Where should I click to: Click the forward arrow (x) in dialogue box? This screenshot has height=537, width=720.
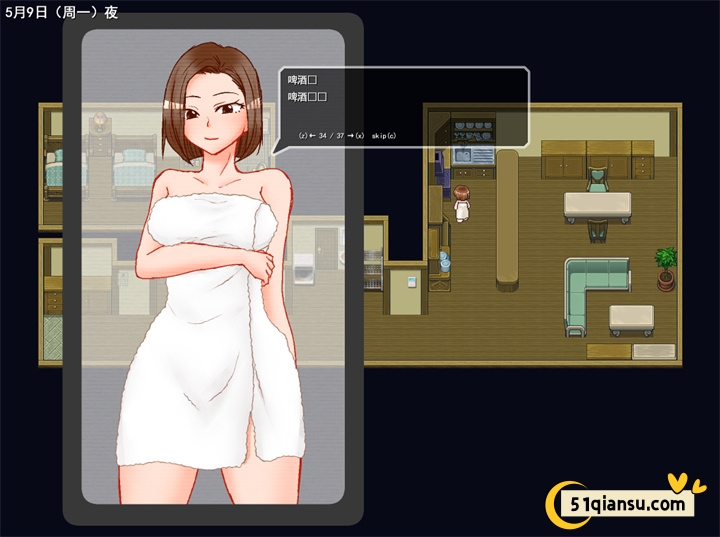354,135
